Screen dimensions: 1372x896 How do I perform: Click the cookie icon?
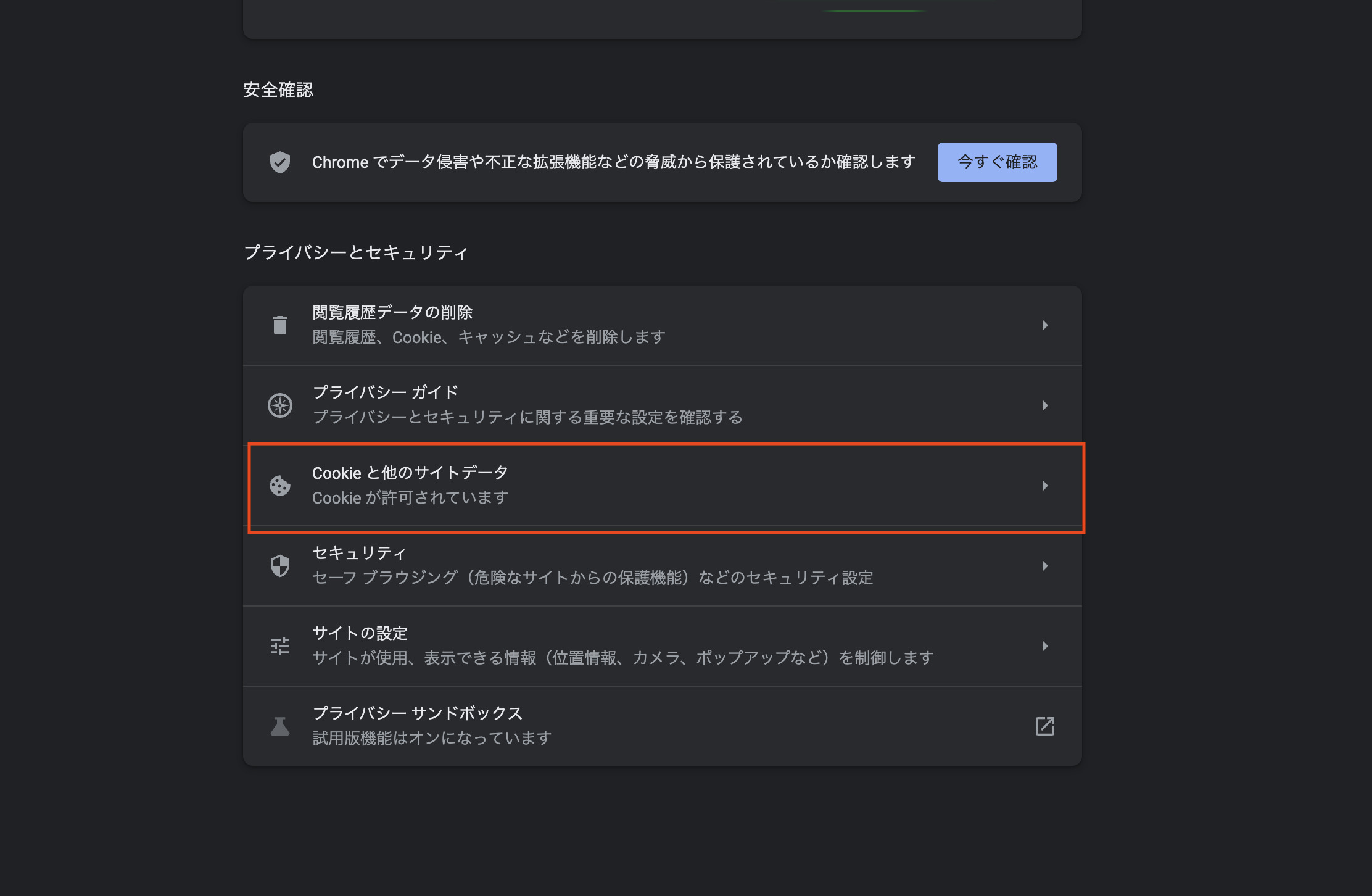pos(280,486)
